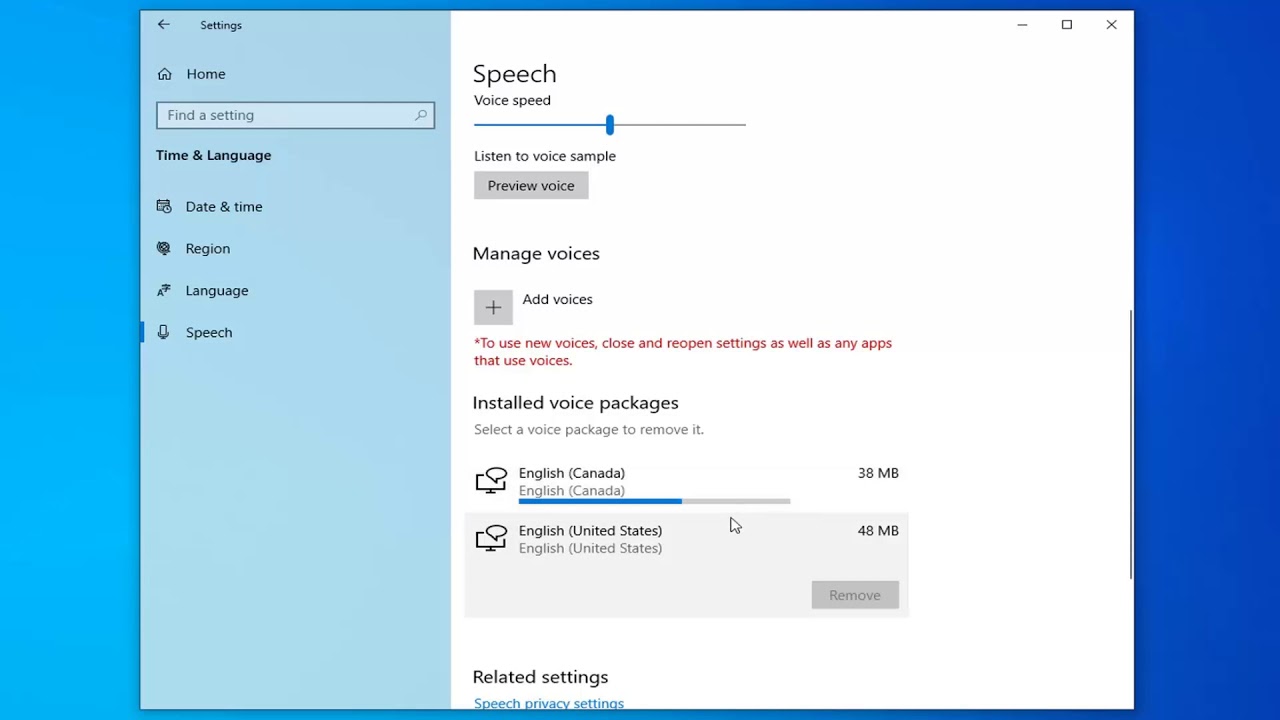Click the Preview voice button

[531, 186]
